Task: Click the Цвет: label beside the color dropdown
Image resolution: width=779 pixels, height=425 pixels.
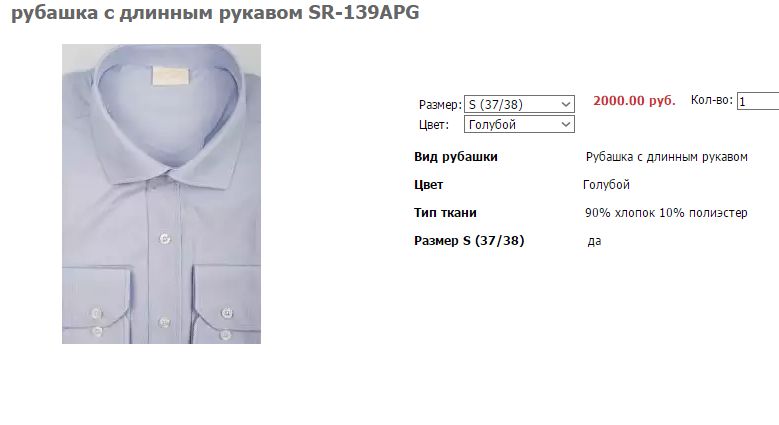Action: point(434,125)
